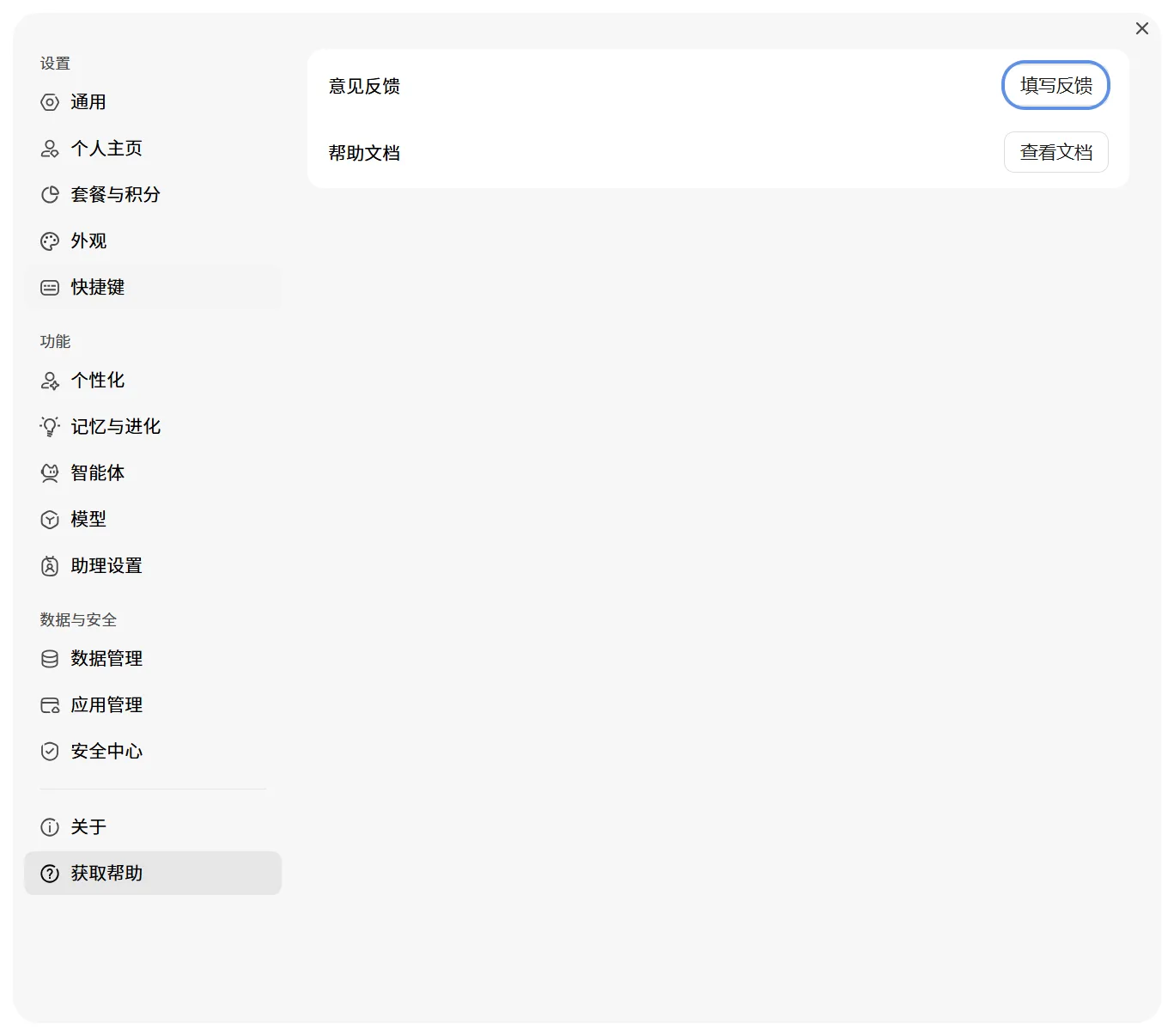Image resolution: width=1174 pixels, height=1036 pixels.
Task: Click the 设置 section heading
Action: tap(55, 64)
